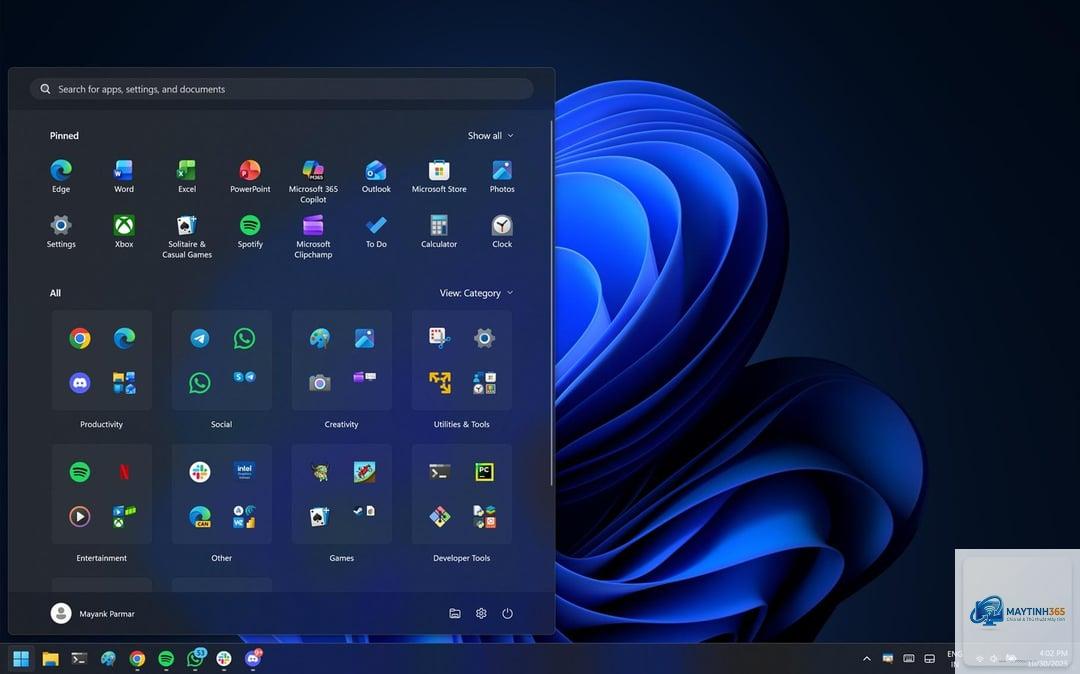Viewport: 1080px width, 674px height.
Task: Click the Pinned section heading
Action: tap(64, 136)
